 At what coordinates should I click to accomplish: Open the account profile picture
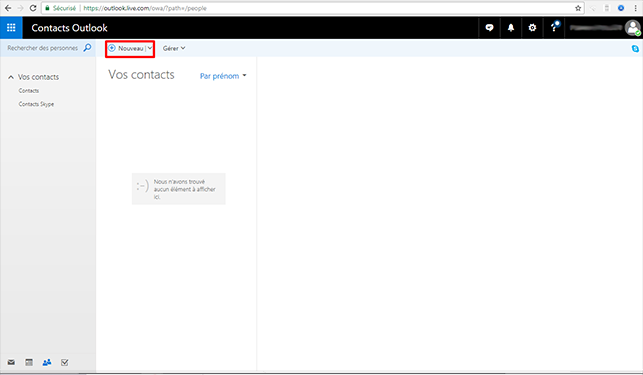(x=633, y=28)
